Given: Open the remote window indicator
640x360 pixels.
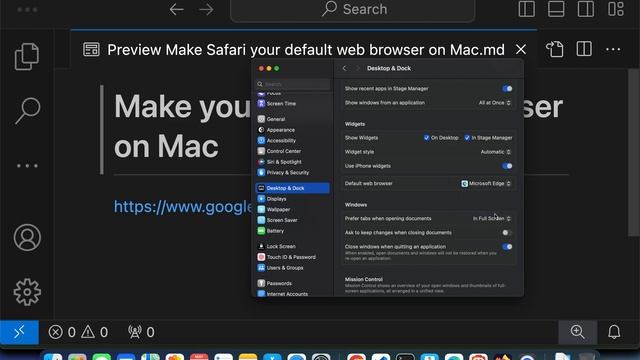Looking at the screenshot, I should (19, 332).
